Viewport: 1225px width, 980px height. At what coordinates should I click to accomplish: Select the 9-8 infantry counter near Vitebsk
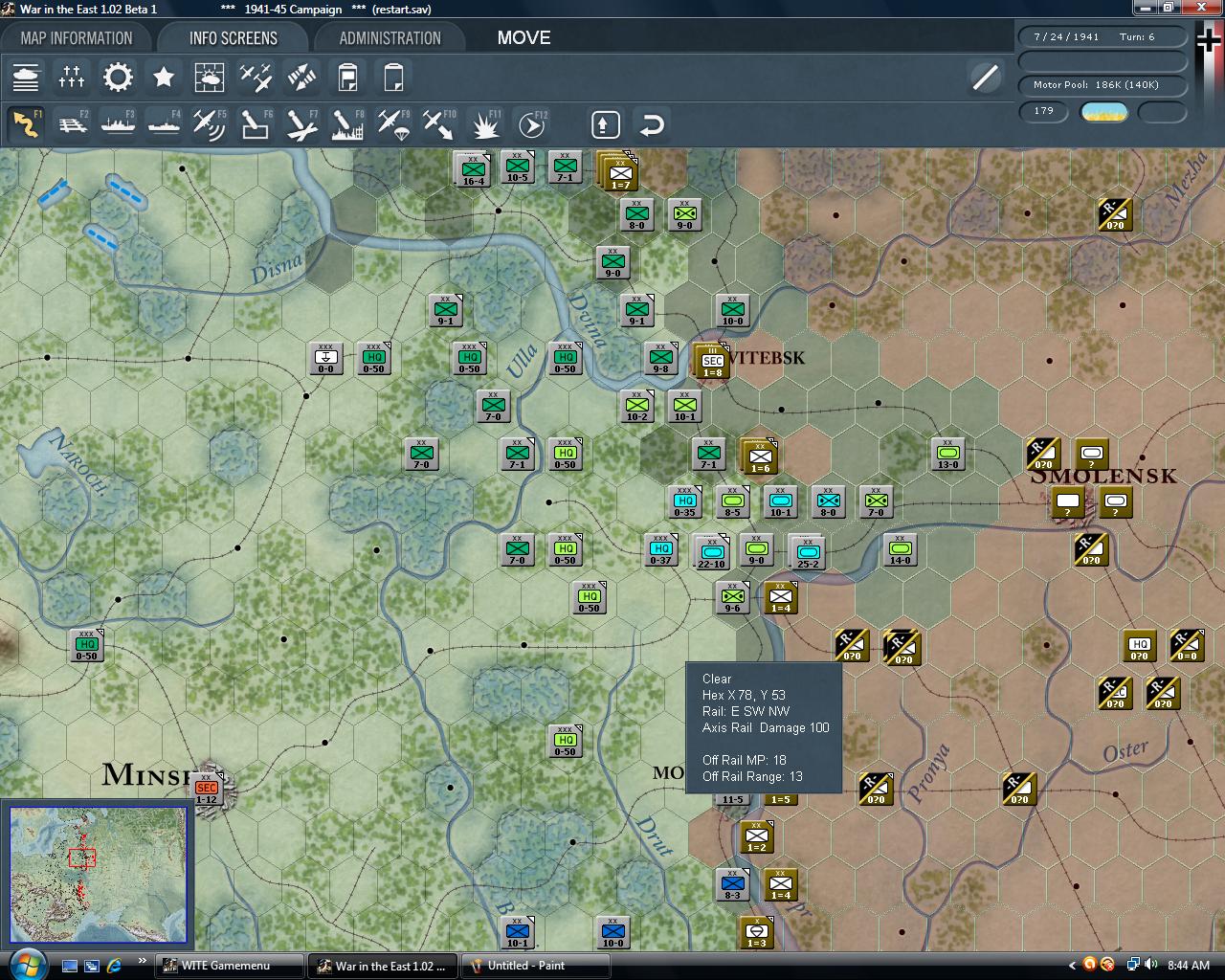(661, 359)
